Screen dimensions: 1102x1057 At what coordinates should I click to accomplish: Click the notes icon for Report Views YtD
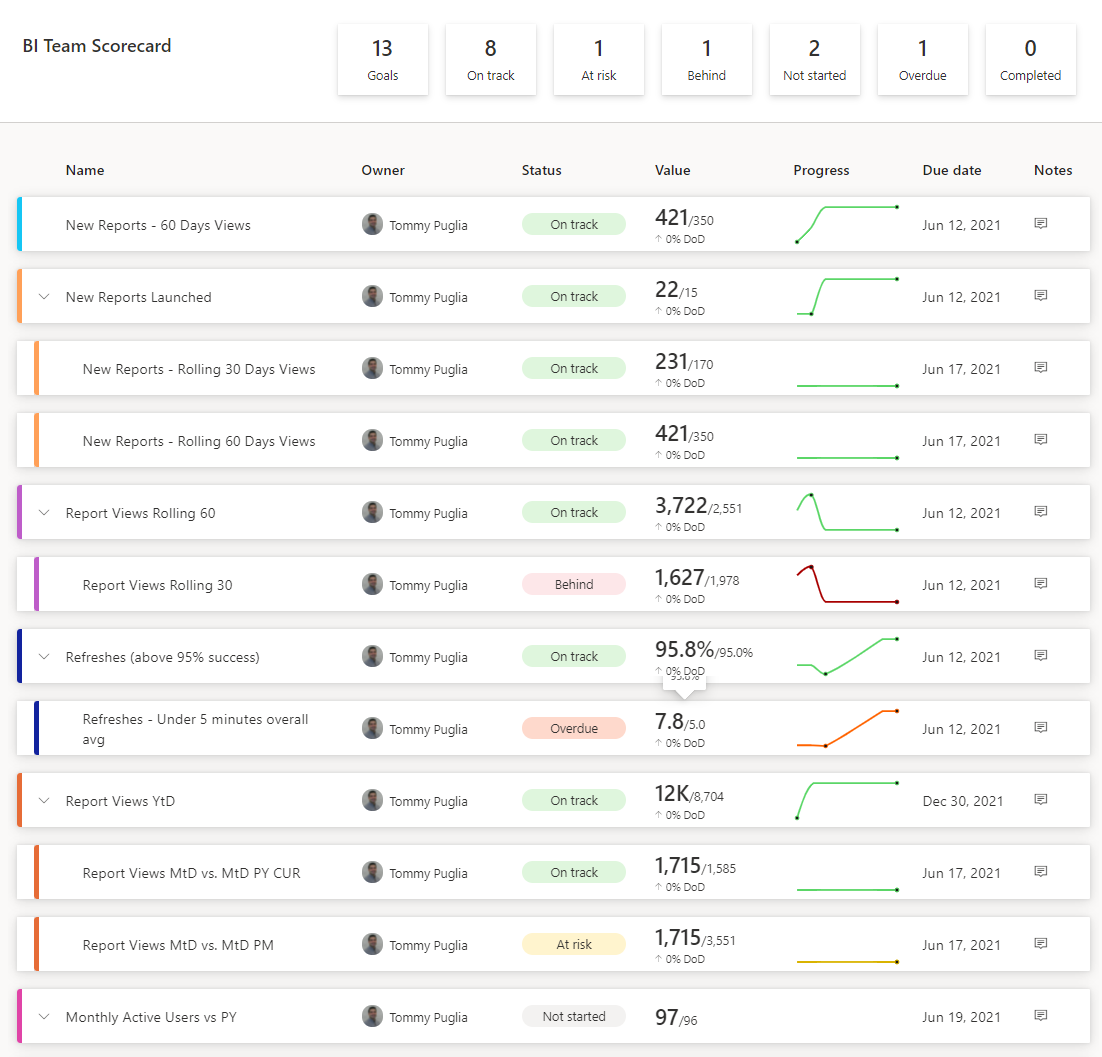click(1040, 800)
